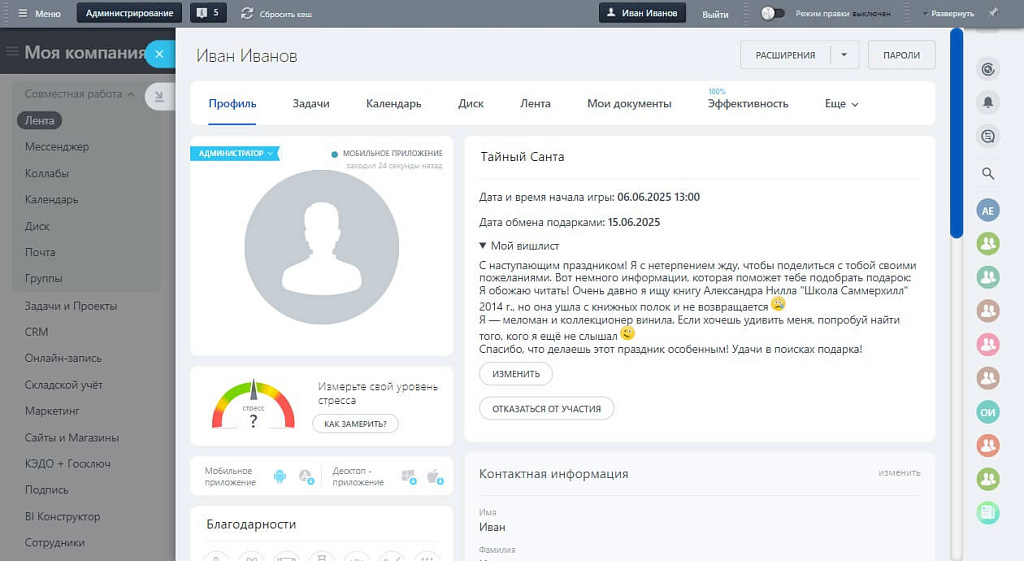This screenshot has width=1024, height=561.
Task: Toggle the Режим правки edit mode switch
Action: click(773, 13)
